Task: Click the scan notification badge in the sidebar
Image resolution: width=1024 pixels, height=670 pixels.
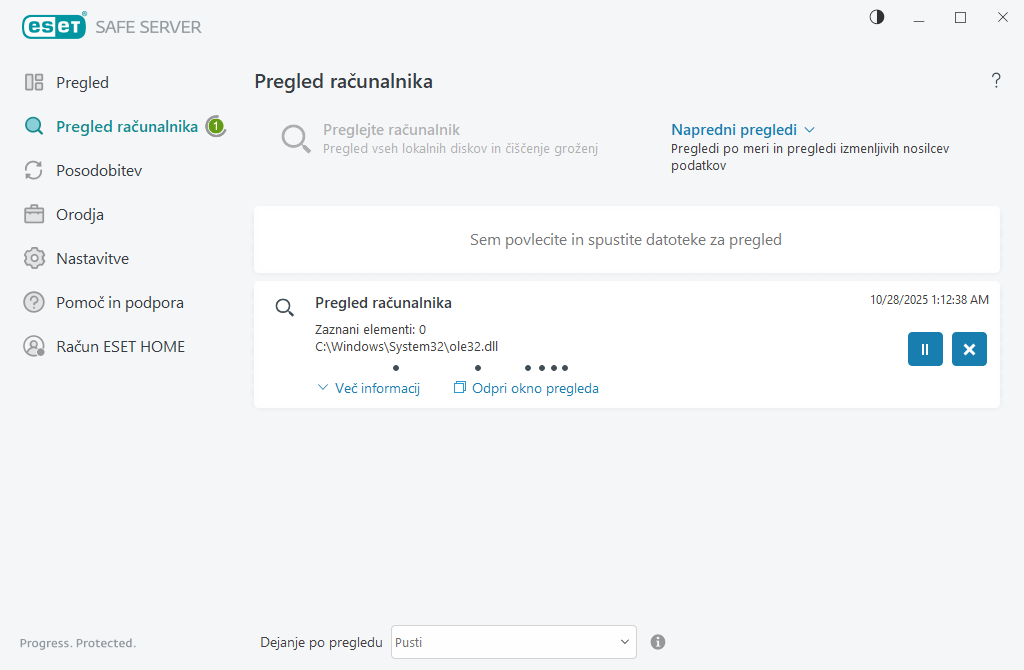Action: click(215, 126)
